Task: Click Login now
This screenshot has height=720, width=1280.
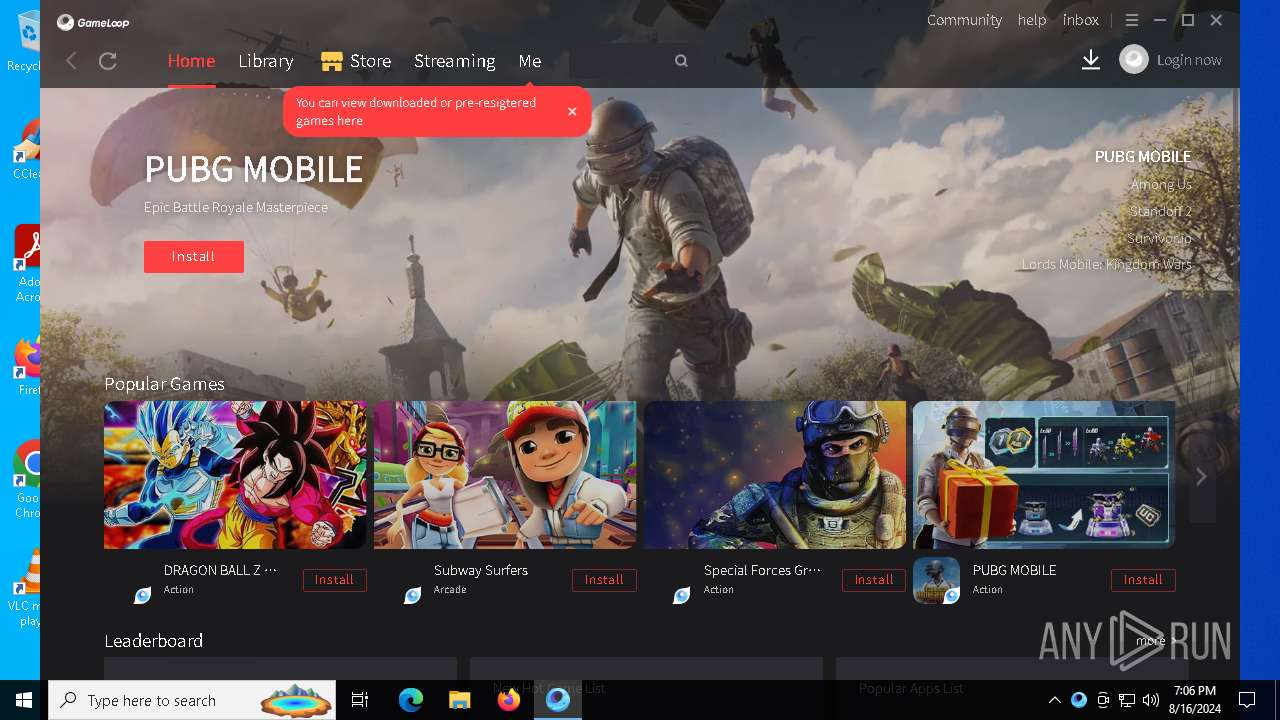Action: coord(1189,60)
